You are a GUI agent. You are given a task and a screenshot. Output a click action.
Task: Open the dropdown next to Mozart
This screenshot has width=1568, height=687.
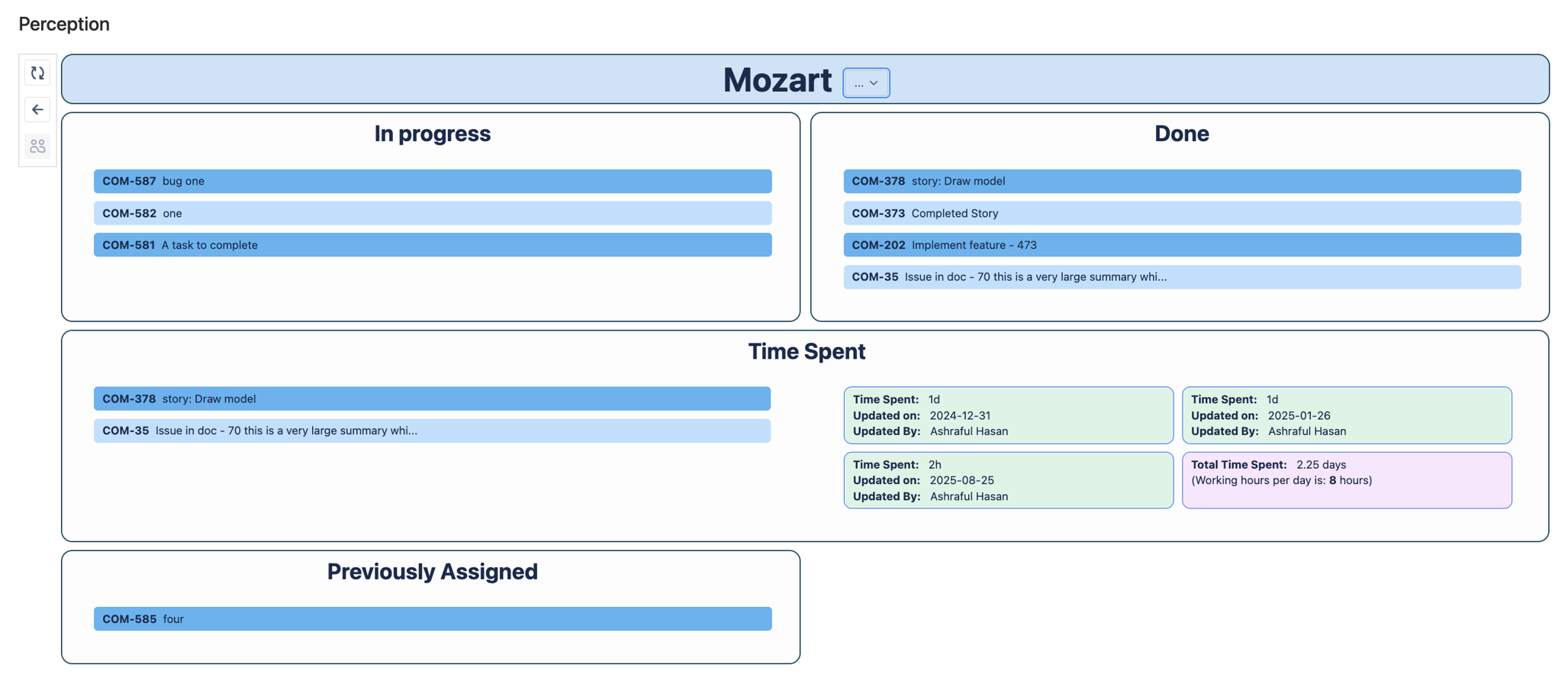tap(865, 83)
